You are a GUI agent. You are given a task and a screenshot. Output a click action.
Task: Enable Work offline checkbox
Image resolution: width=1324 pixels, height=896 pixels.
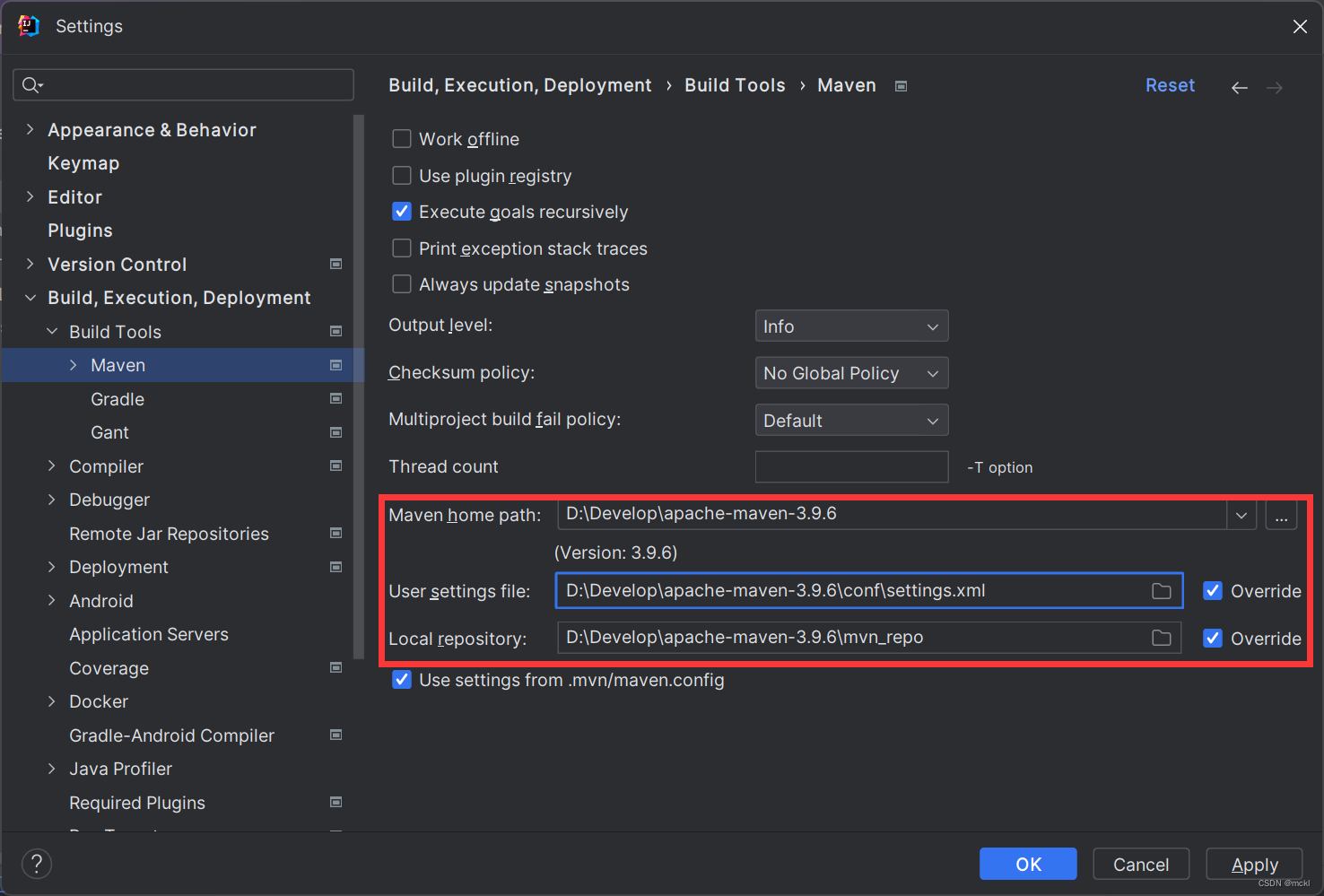pos(402,139)
